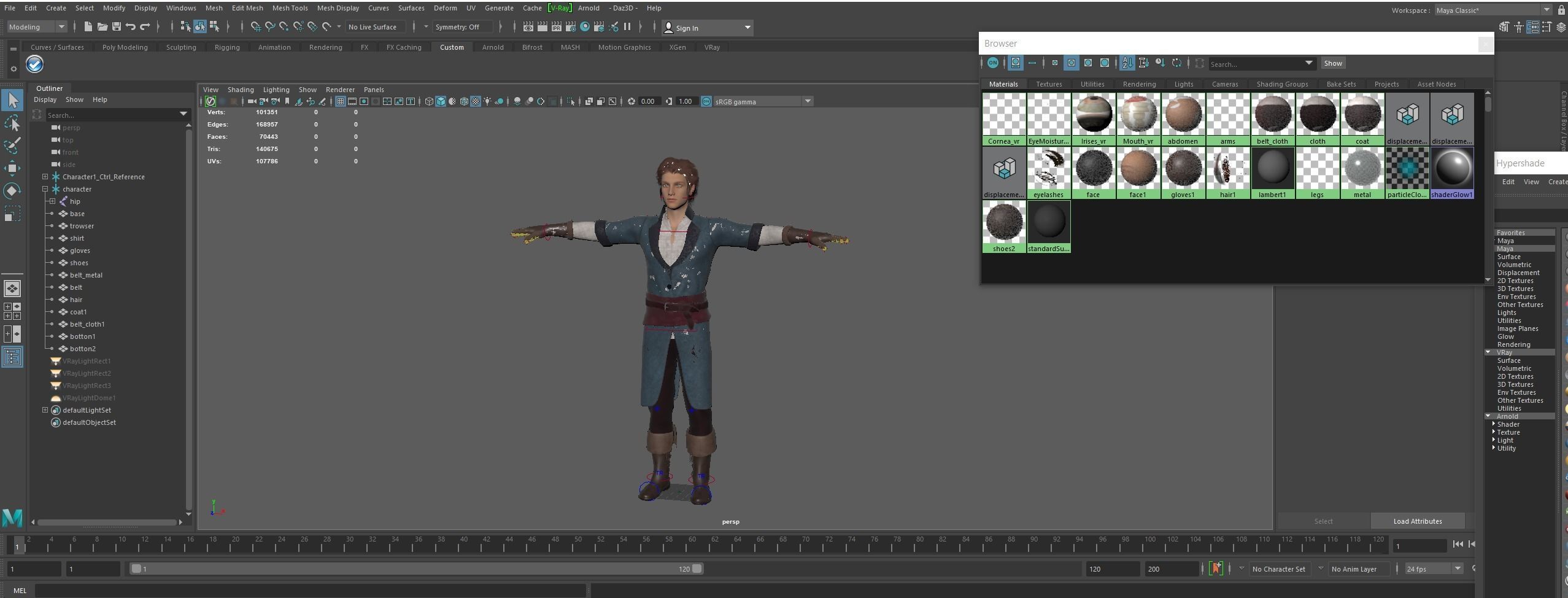Click frame 60 on the time slider
The height and width of the screenshot is (598, 1568).
[692, 544]
